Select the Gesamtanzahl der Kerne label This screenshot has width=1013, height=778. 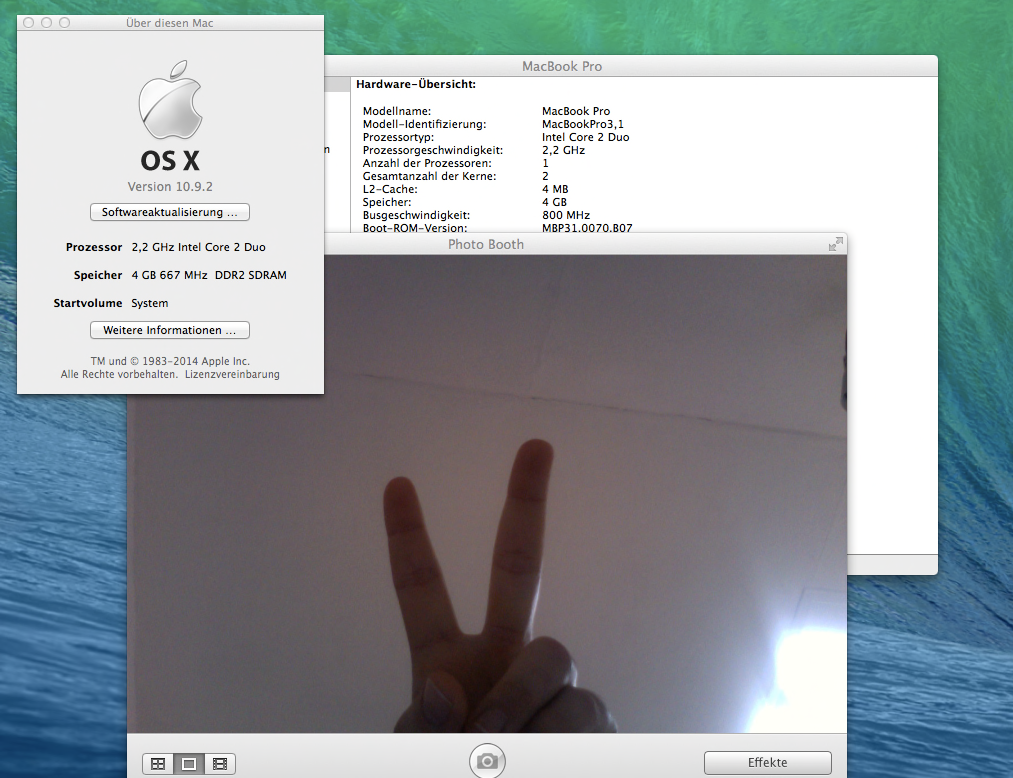430,176
